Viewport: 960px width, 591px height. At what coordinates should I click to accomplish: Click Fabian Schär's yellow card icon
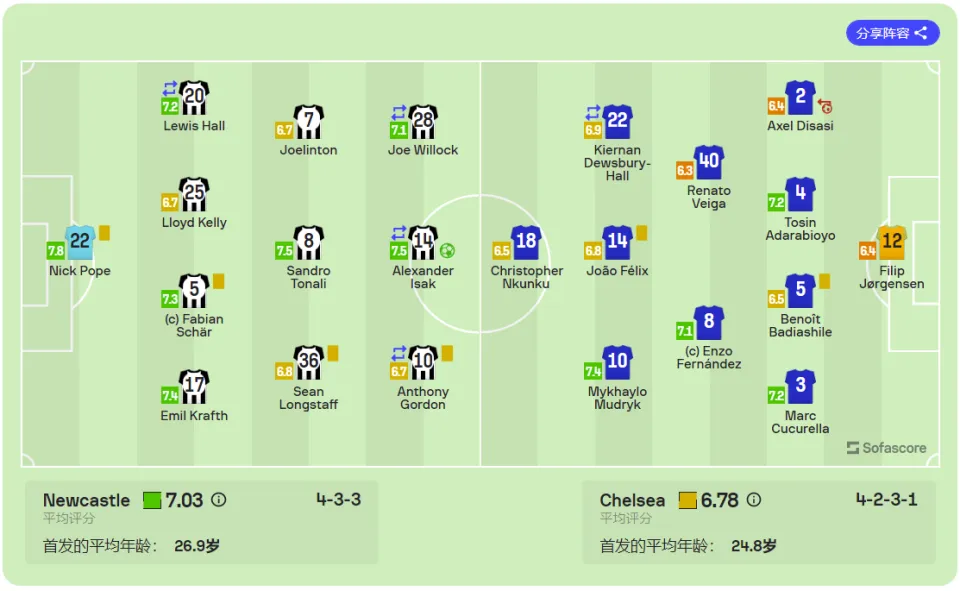[x=219, y=281]
